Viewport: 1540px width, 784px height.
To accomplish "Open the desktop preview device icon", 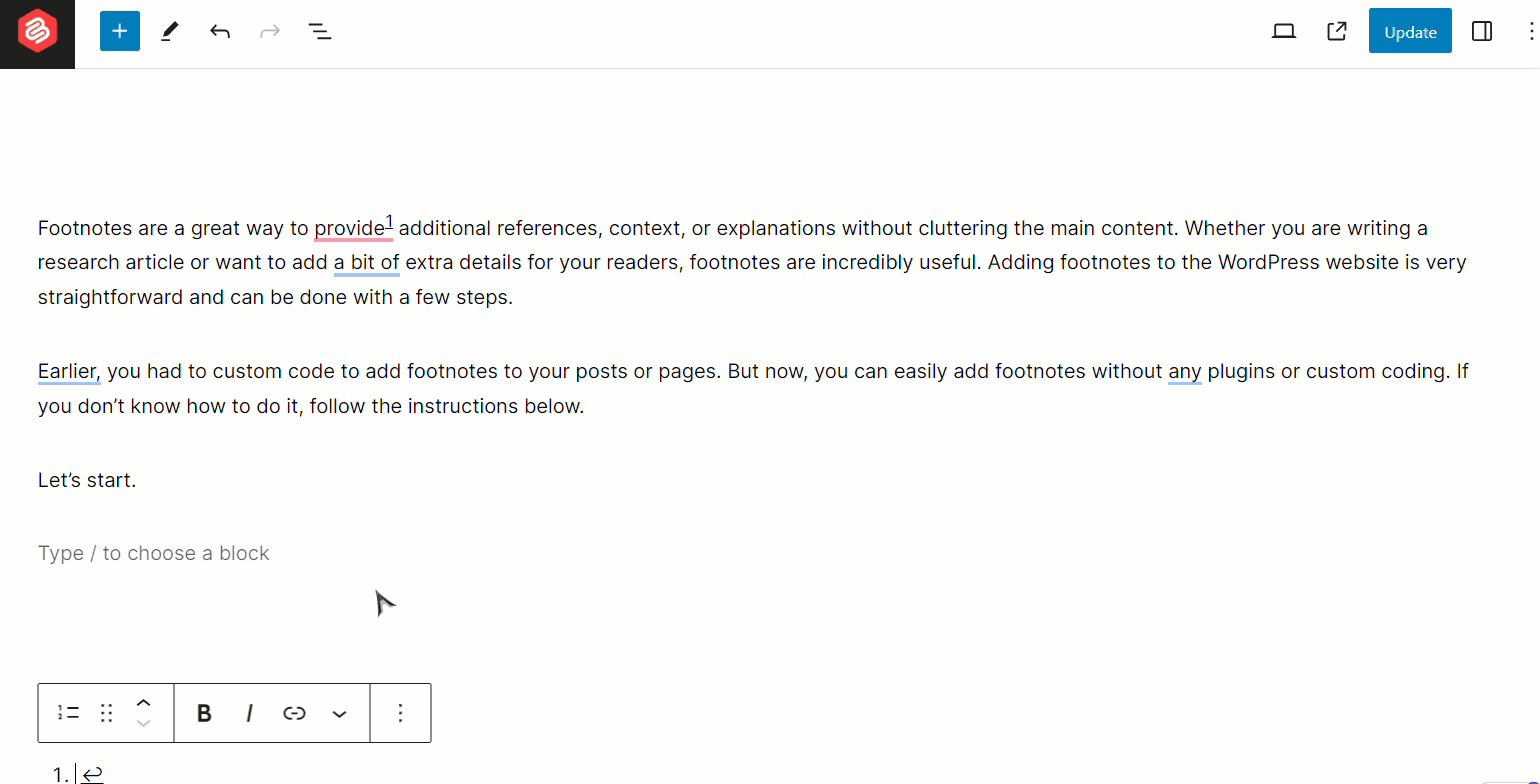I will [x=1284, y=31].
